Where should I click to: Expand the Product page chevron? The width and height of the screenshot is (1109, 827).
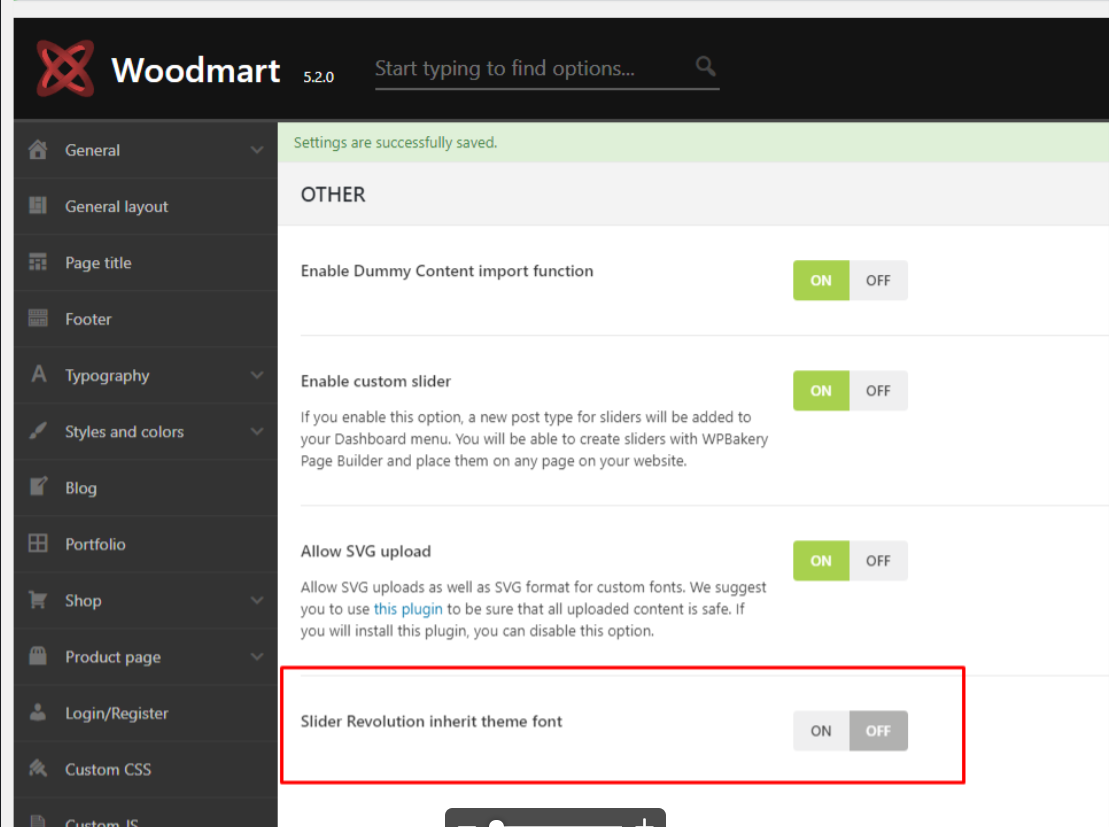[257, 657]
